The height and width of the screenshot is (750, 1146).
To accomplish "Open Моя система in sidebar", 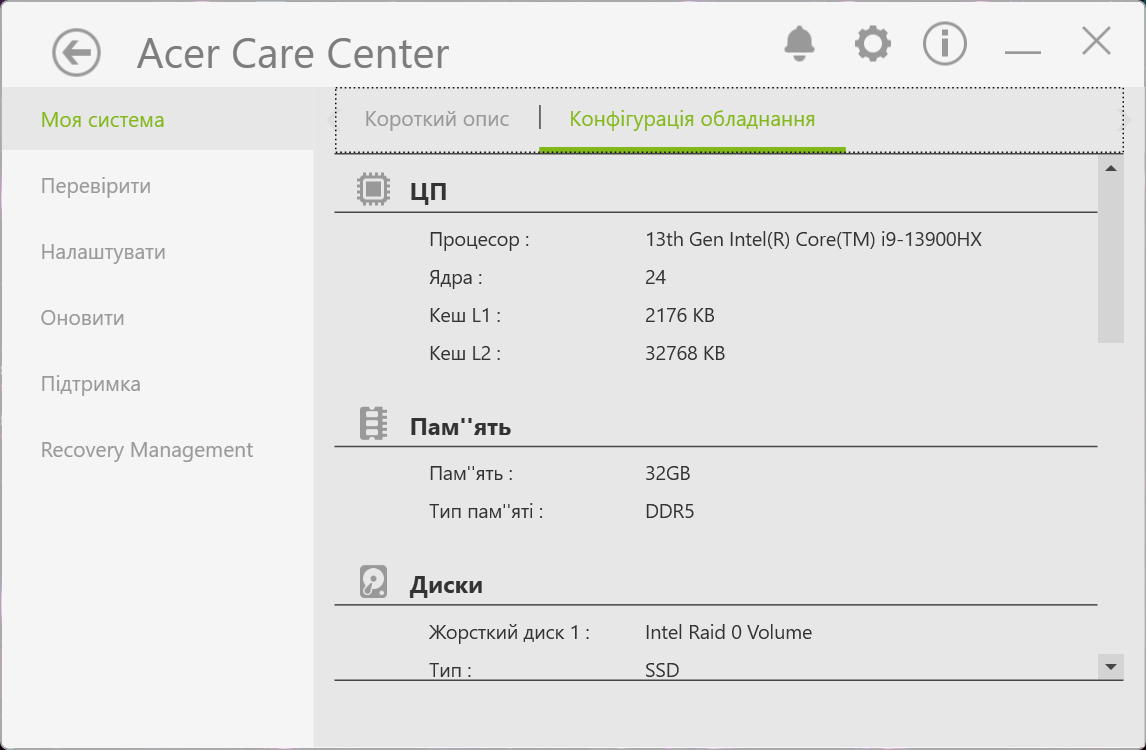I will [x=102, y=120].
